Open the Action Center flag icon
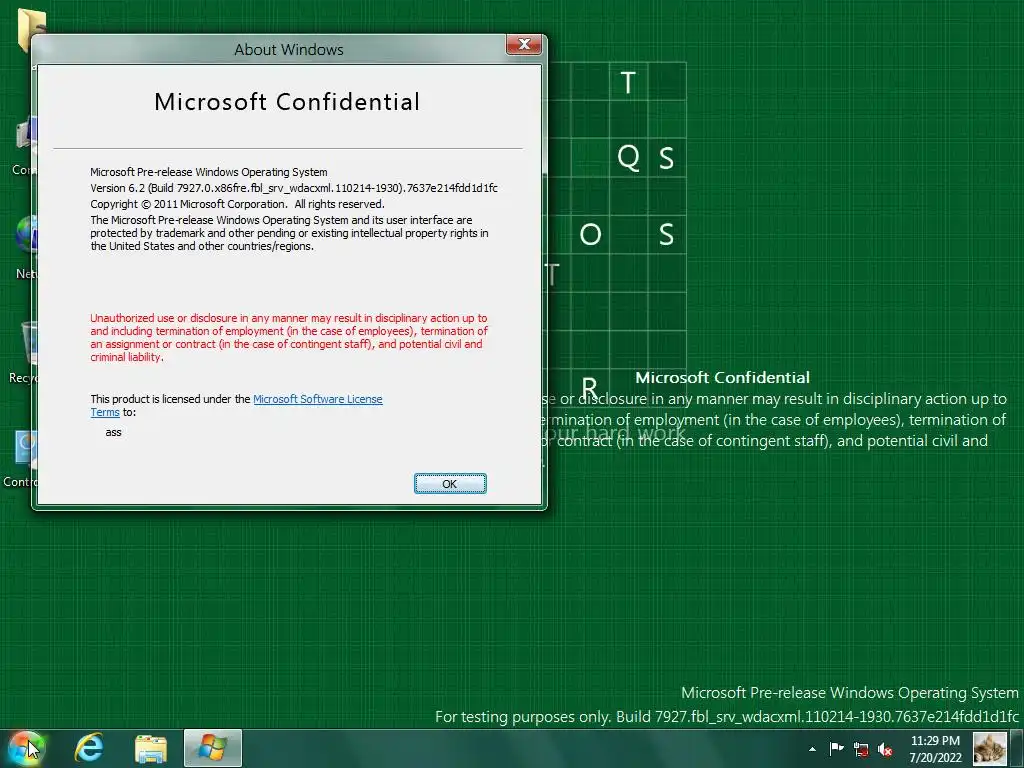The image size is (1024, 768). pyautogui.click(x=836, y=749)
